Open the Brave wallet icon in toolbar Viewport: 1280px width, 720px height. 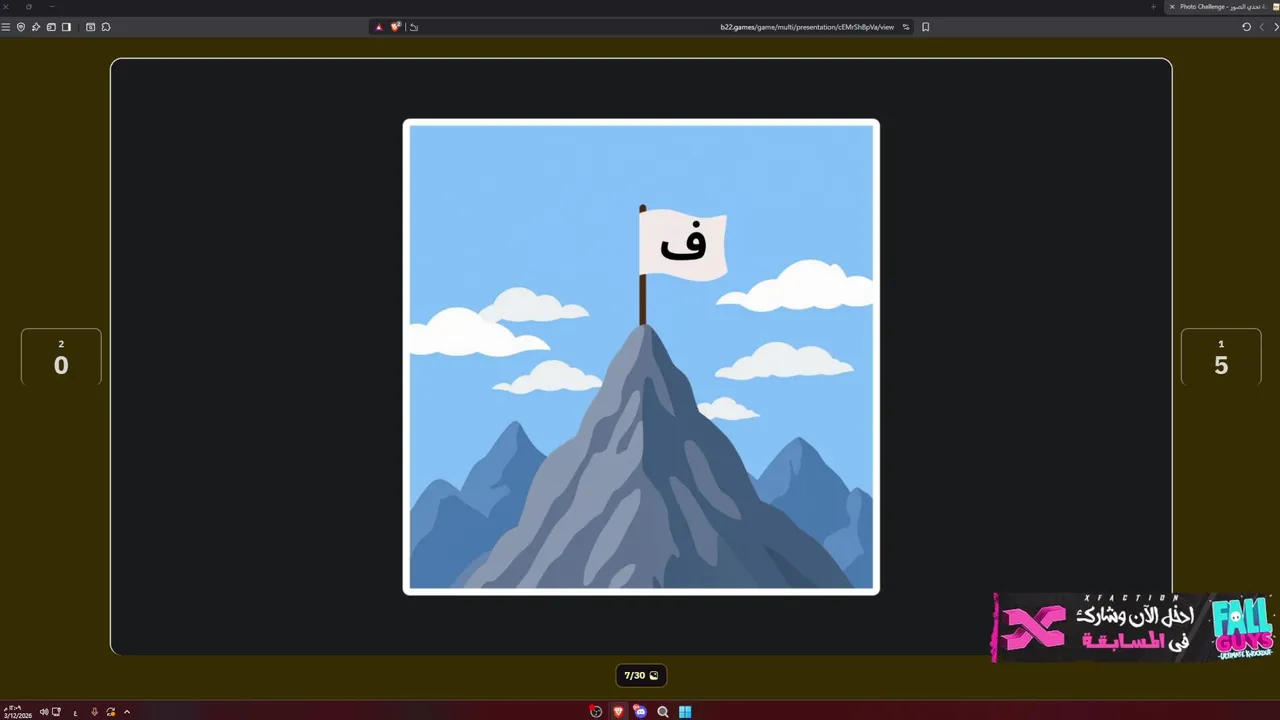[51, 27]
